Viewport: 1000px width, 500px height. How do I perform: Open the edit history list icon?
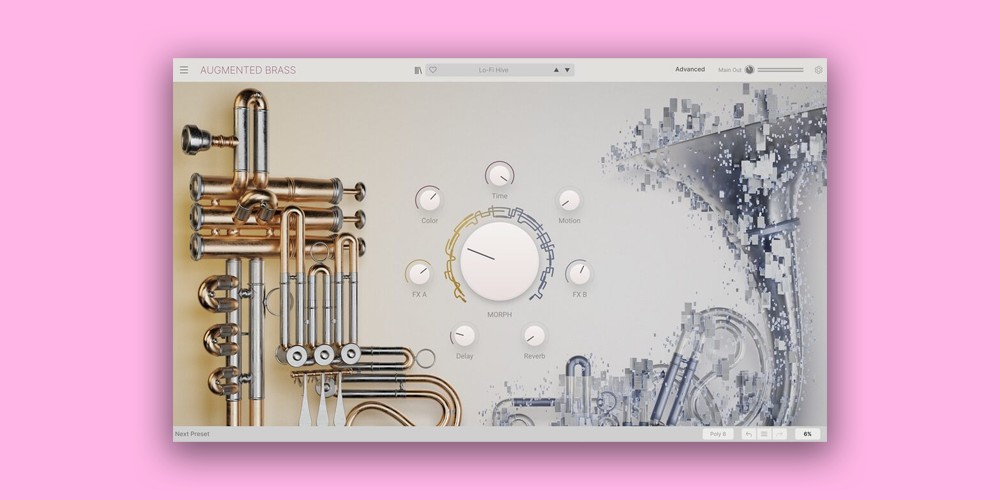pyautogui.click(x=764, y=434)
